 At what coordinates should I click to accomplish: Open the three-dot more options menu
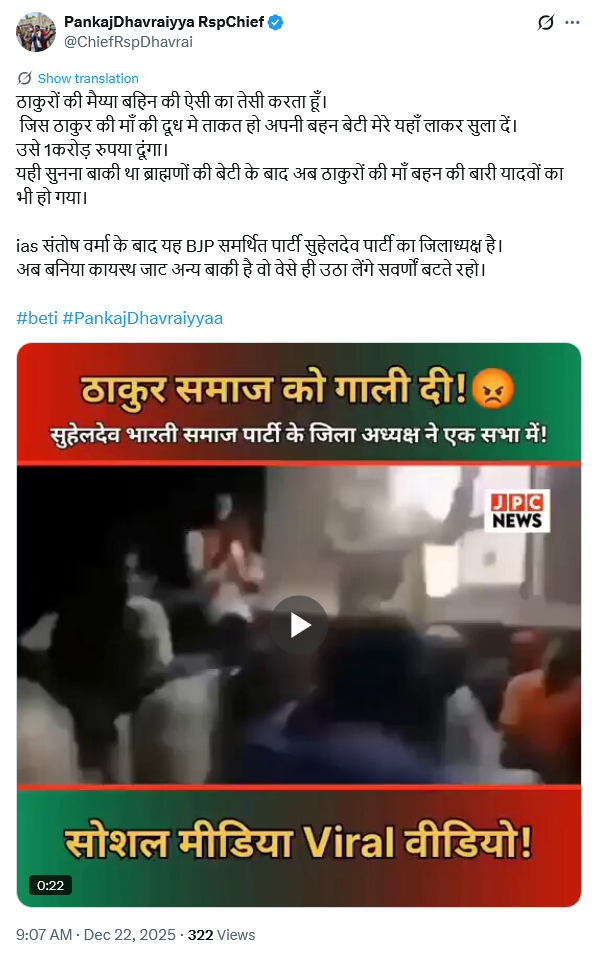tap(572, 23)
